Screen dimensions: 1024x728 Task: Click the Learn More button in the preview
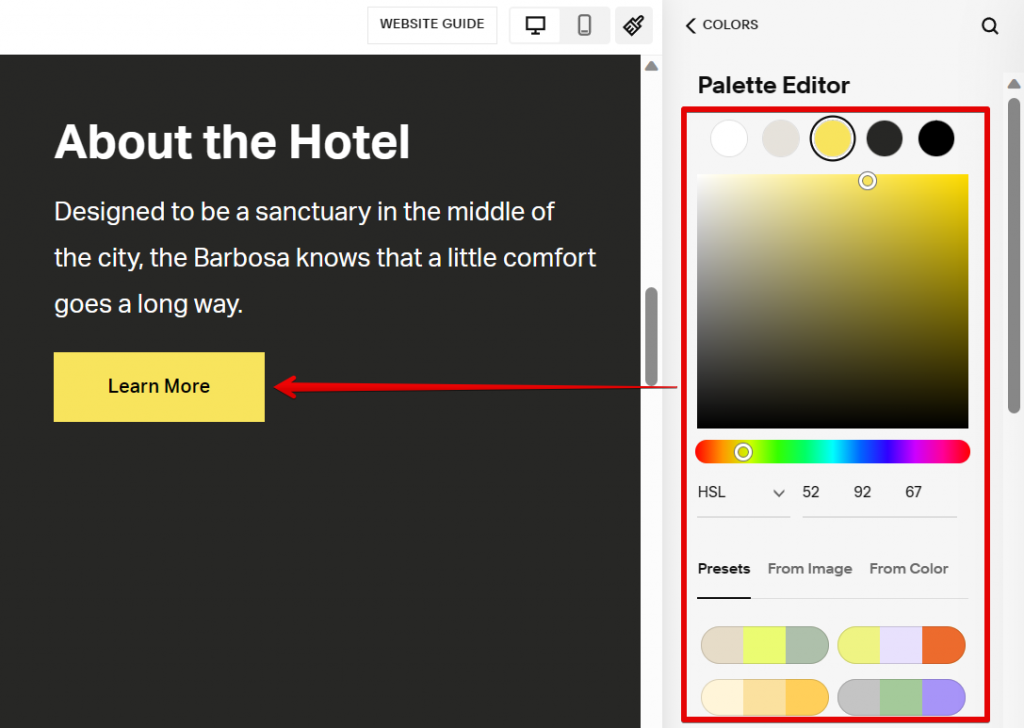pyautogui.click(x=159, y=386)
